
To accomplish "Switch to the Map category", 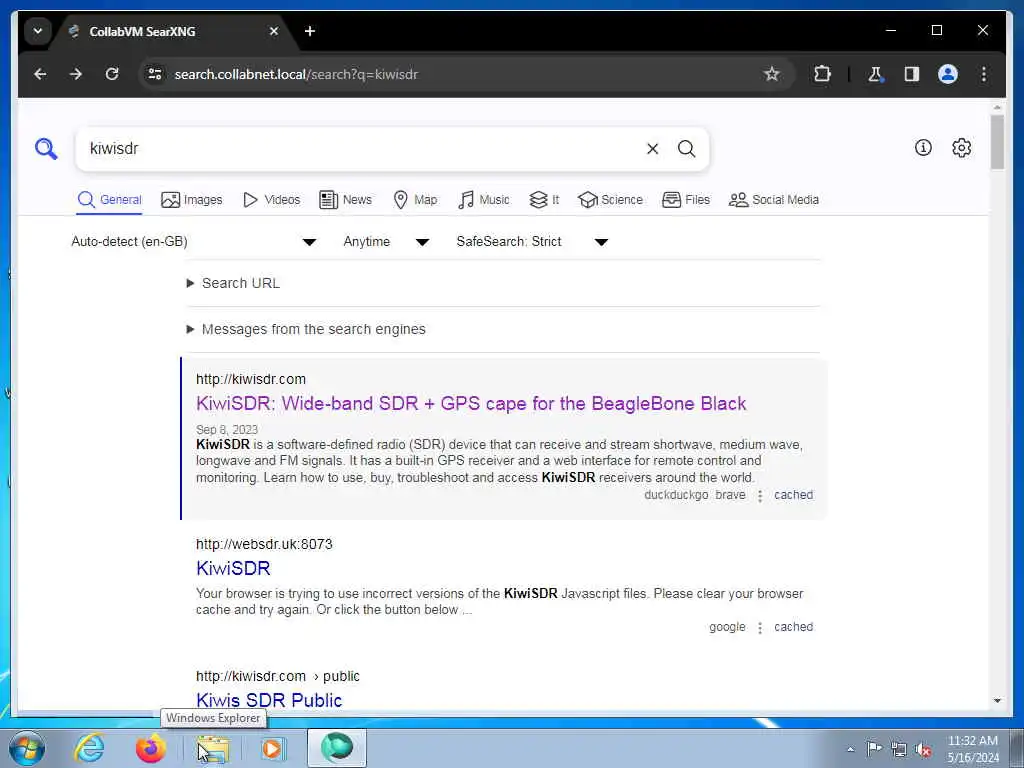I will point(415,200).
